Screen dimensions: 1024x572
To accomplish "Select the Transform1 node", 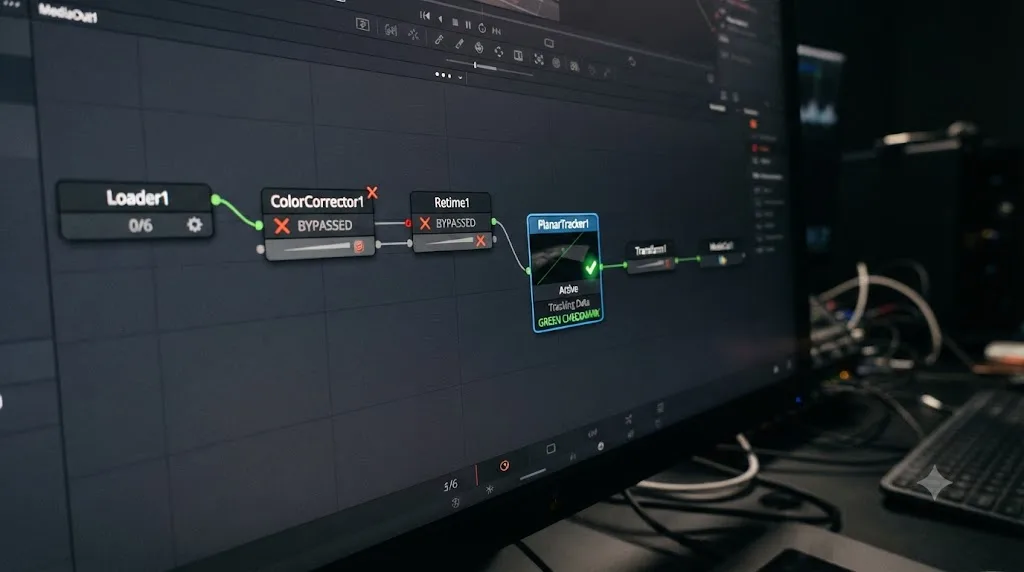I will (x=650, y=257).
